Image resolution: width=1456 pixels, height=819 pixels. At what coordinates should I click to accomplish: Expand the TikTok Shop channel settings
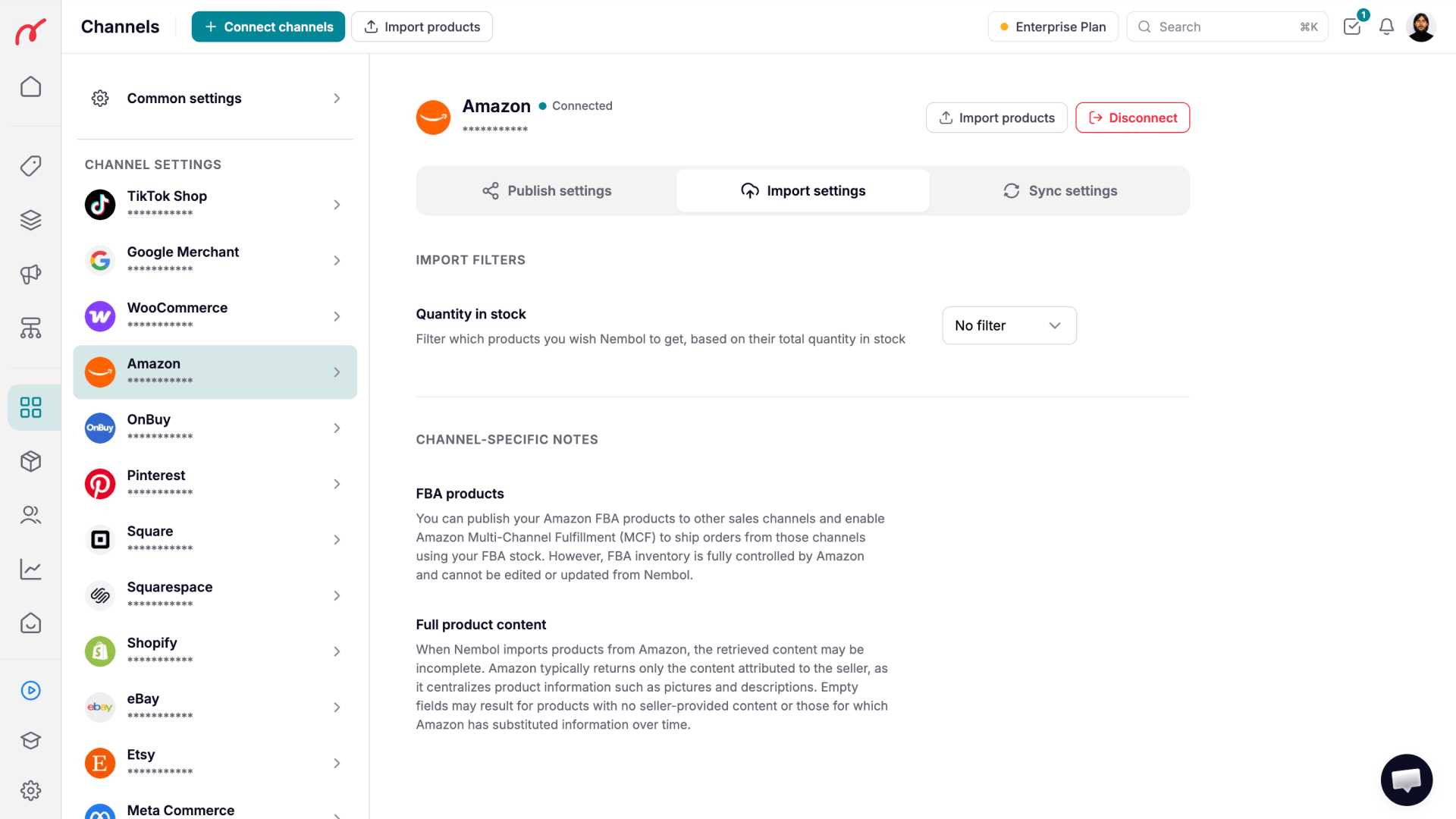click(x=215, y=204)
